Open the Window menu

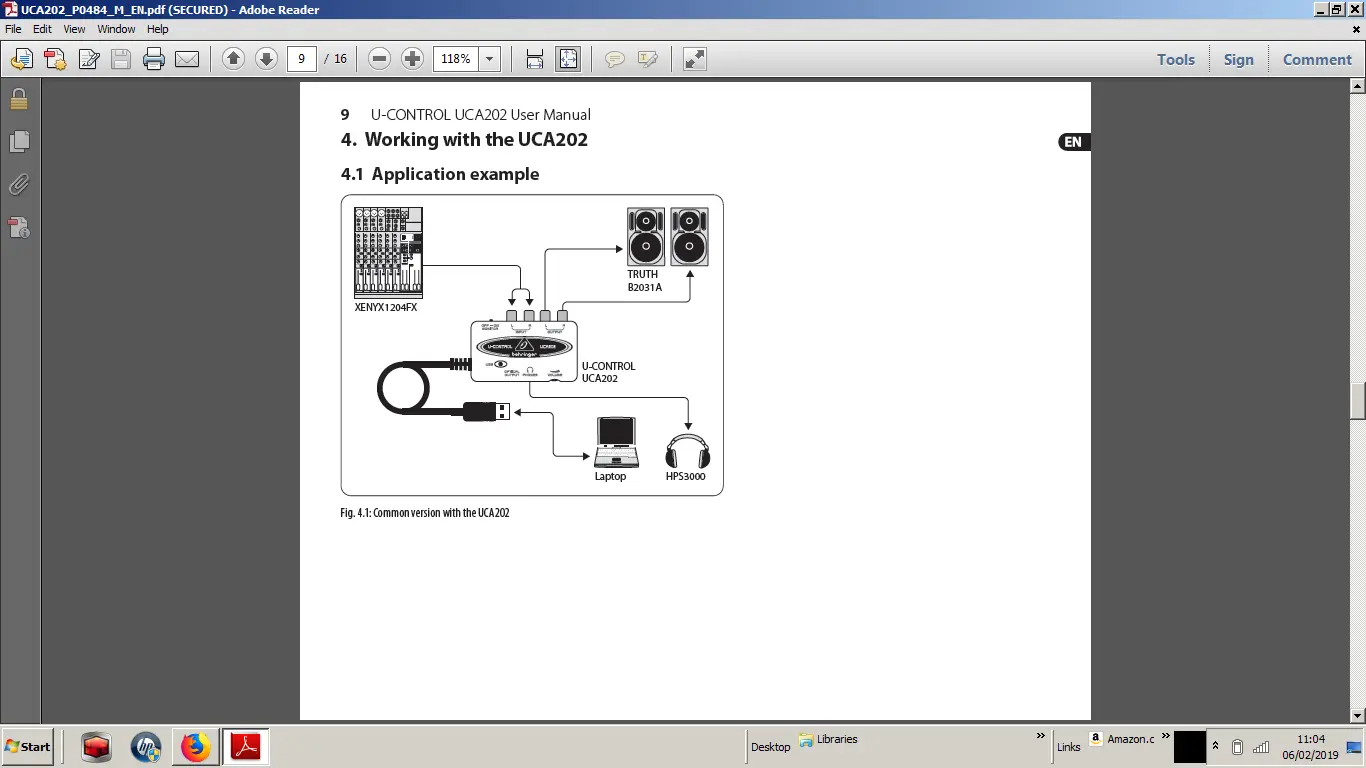pyautogui.click(x=116, y=29)
